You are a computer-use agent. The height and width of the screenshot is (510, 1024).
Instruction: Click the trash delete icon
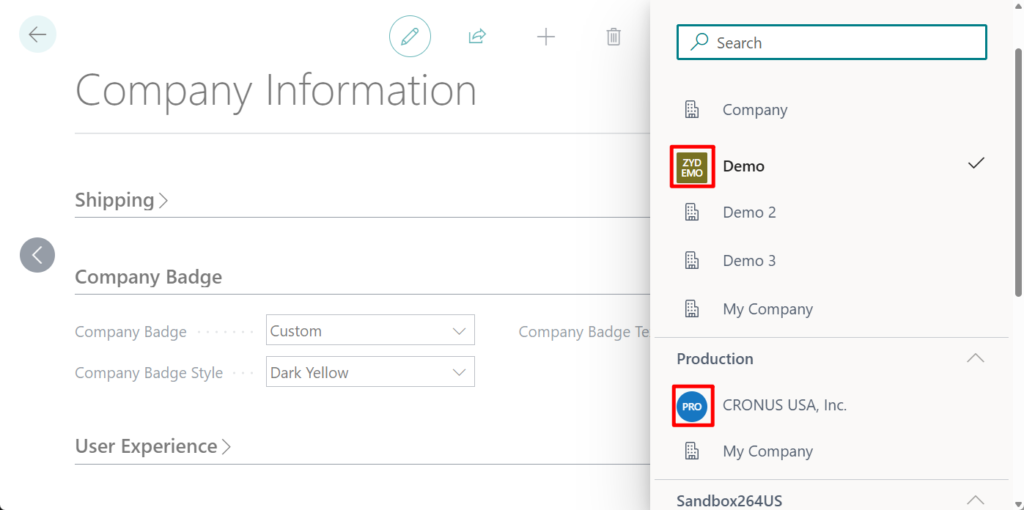613,37
